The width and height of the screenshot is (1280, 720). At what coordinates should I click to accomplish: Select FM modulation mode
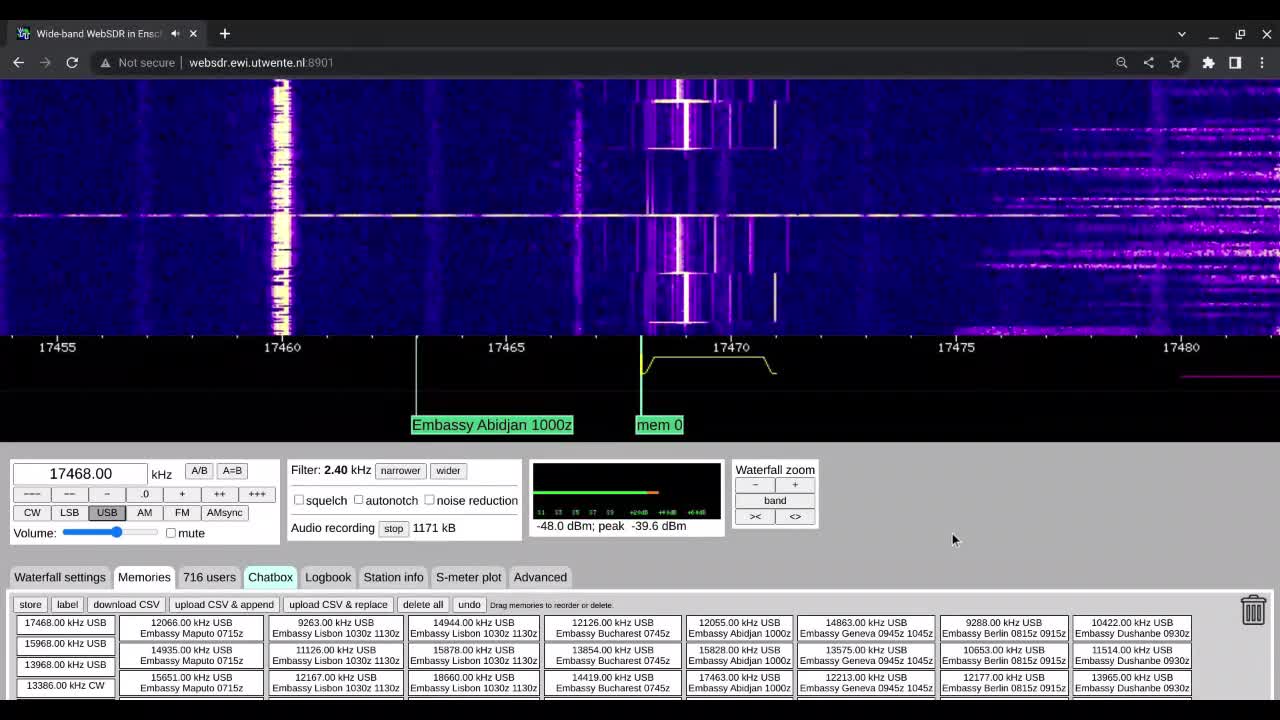[182, 513]
